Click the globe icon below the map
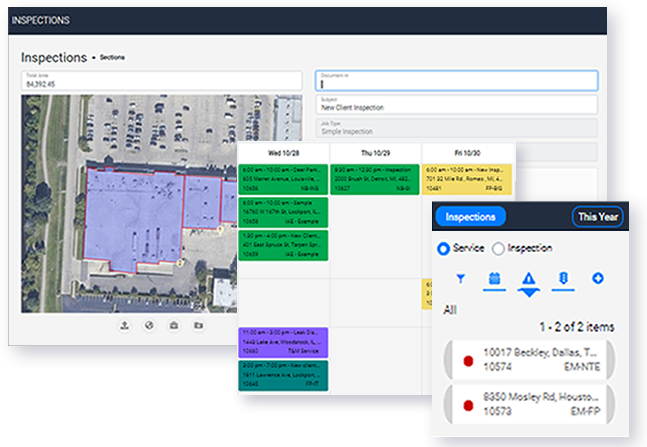 point(149,326)
